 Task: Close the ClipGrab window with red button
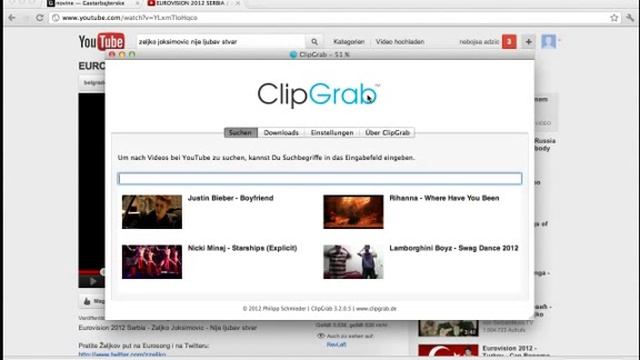tap(112, 54)
